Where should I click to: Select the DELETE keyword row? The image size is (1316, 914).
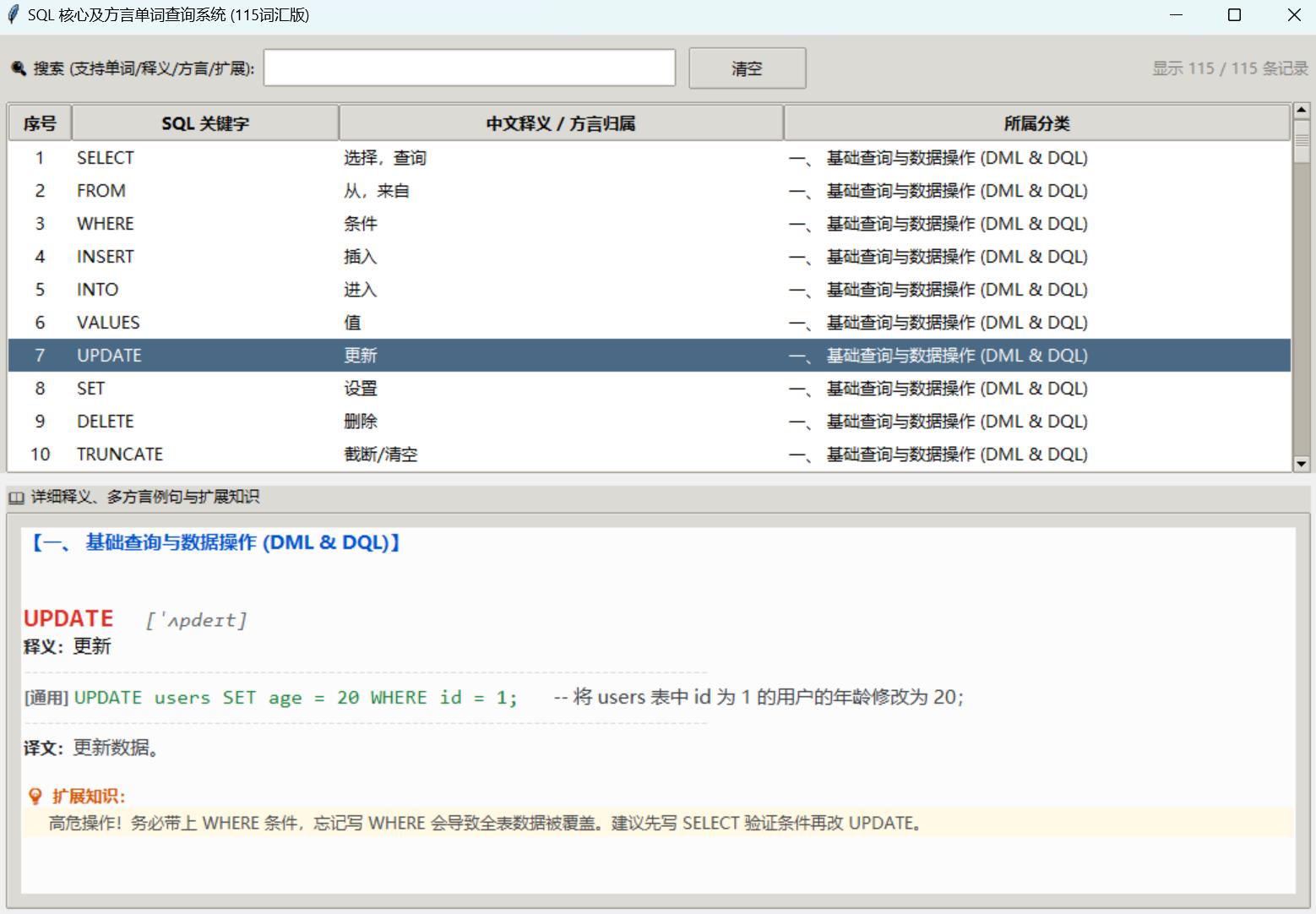(650, 422)
